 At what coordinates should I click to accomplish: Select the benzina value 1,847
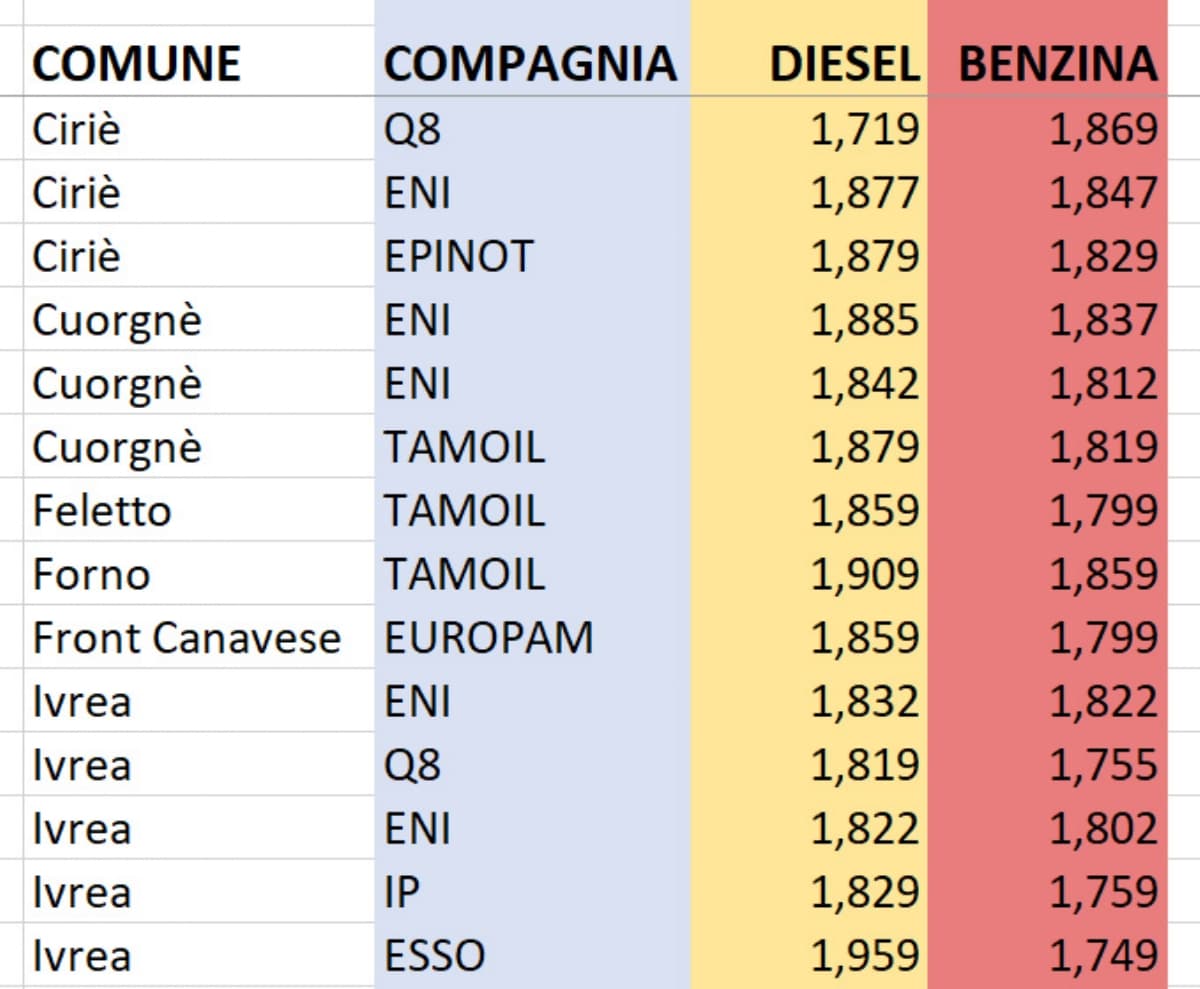point(1102,193)
